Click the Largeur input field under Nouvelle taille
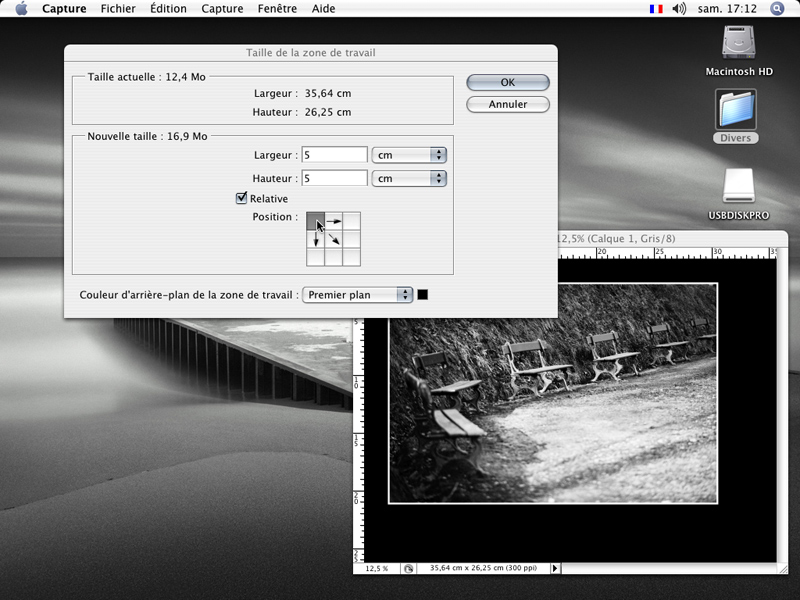The image size is (800, 600). pos(334,155)
